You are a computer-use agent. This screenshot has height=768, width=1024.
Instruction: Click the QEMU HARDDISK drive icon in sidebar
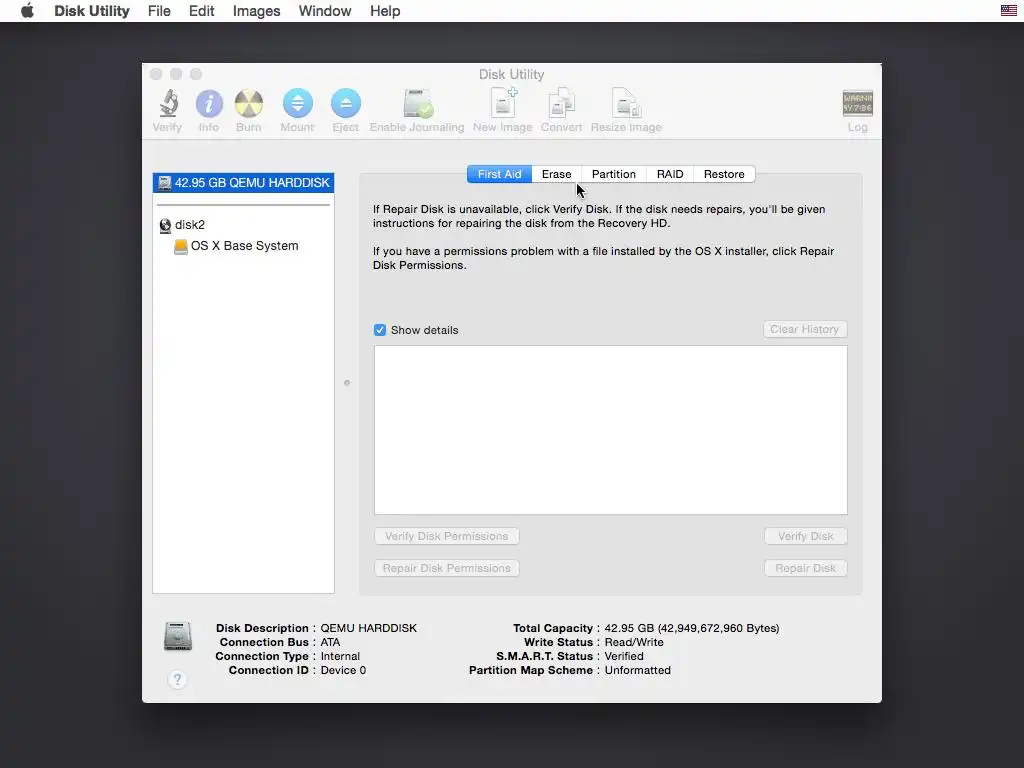click(x=165, y=184)
